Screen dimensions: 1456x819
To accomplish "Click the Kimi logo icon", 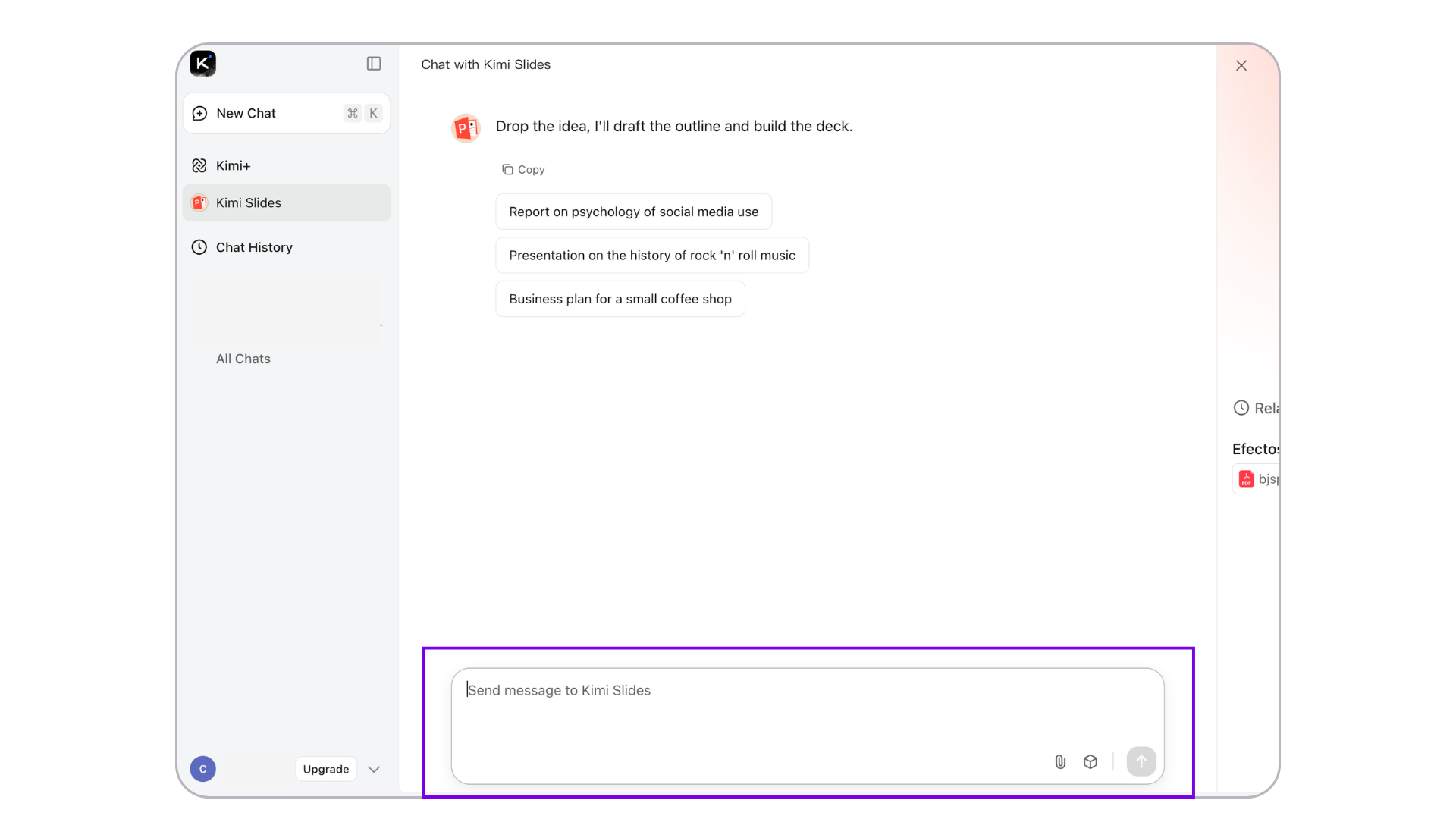I will coord(202,64).
